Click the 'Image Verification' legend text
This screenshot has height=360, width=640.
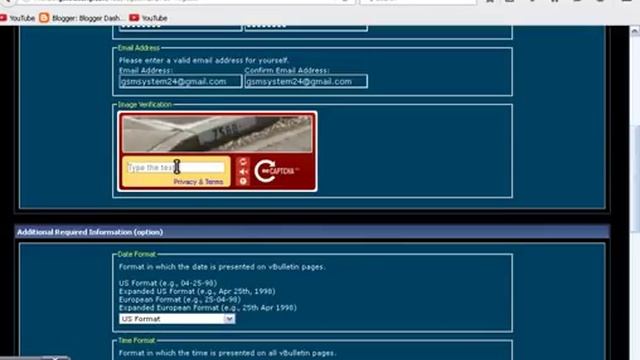pyautogui.click(x=145, y=104)
